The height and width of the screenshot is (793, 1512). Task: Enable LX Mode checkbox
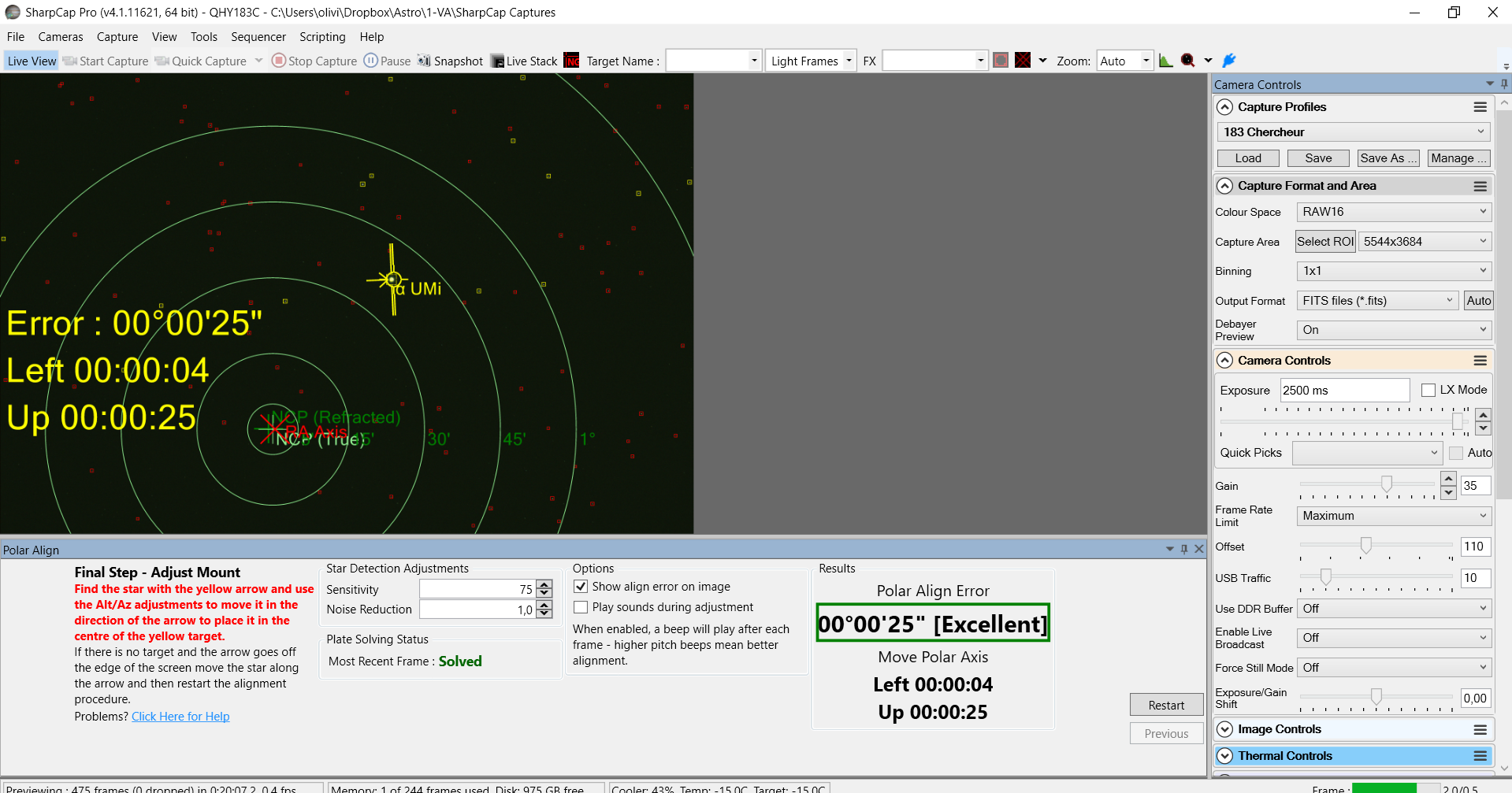[1428, 390]
